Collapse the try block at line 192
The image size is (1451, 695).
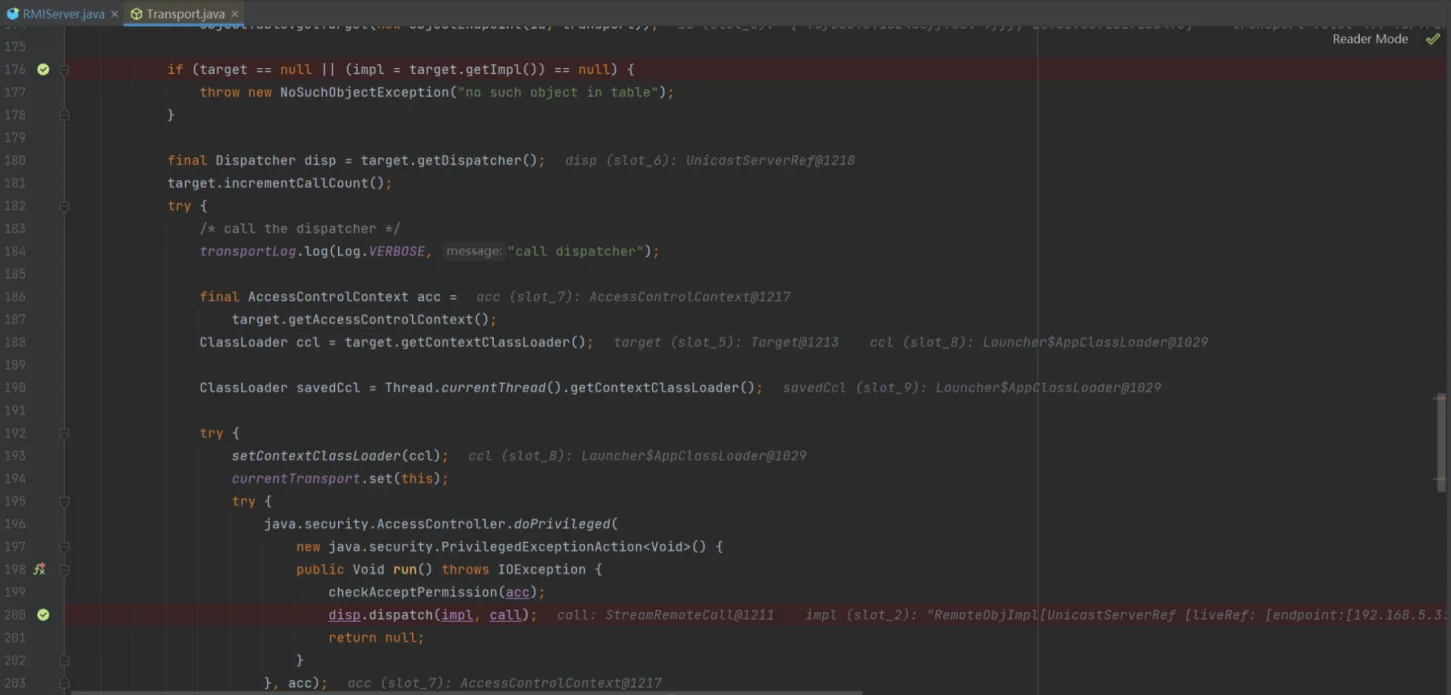(64, 433)
